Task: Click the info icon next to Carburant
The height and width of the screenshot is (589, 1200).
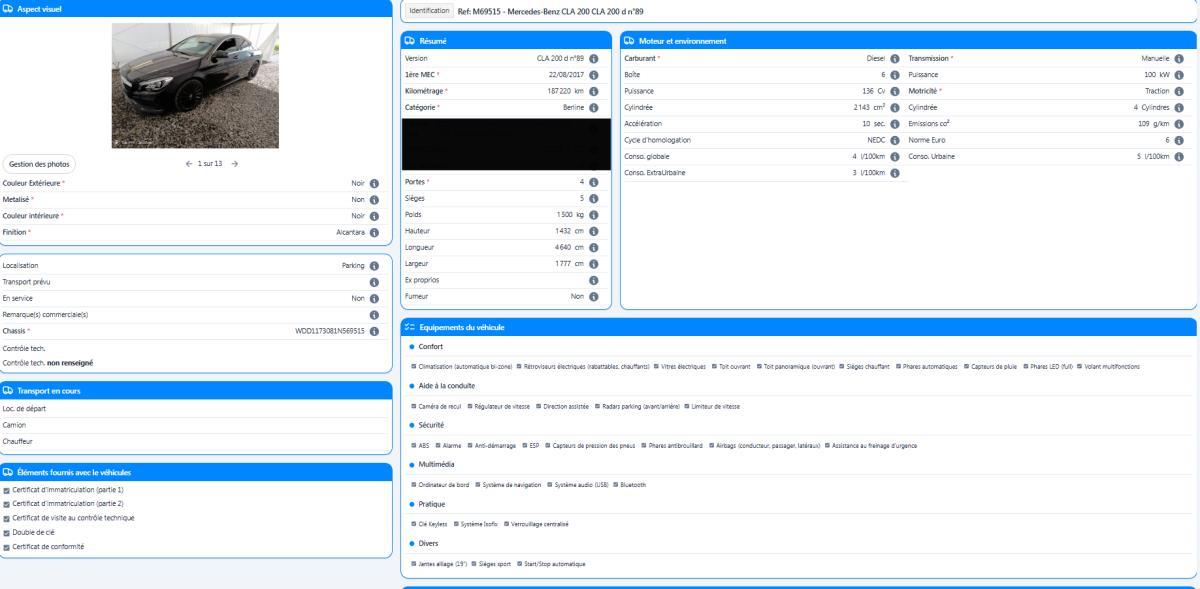Action: point(895,59)
